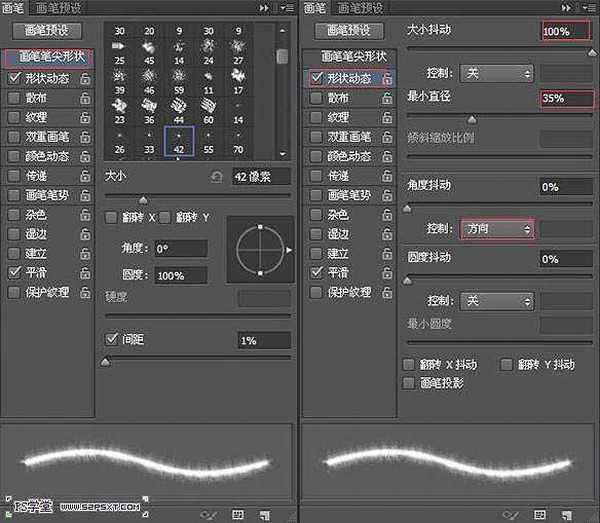
Task: Click lock icon beside 形状动态 in right panel
Action: [386, 77]
